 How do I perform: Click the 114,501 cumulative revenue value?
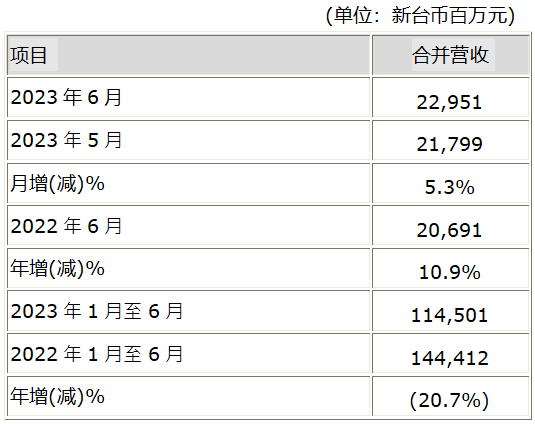tap(449, 315)
